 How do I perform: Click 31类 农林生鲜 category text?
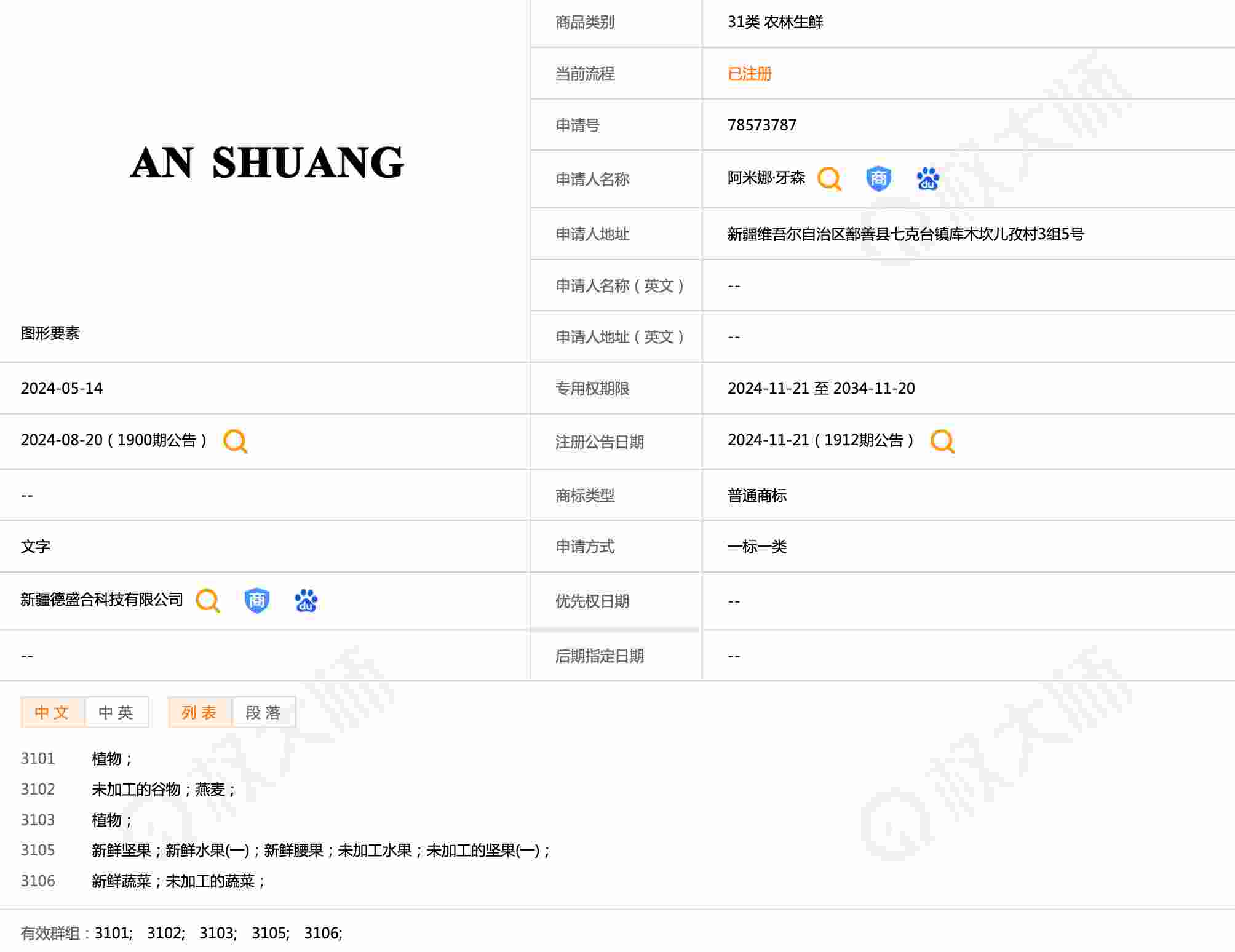(775, 22)
